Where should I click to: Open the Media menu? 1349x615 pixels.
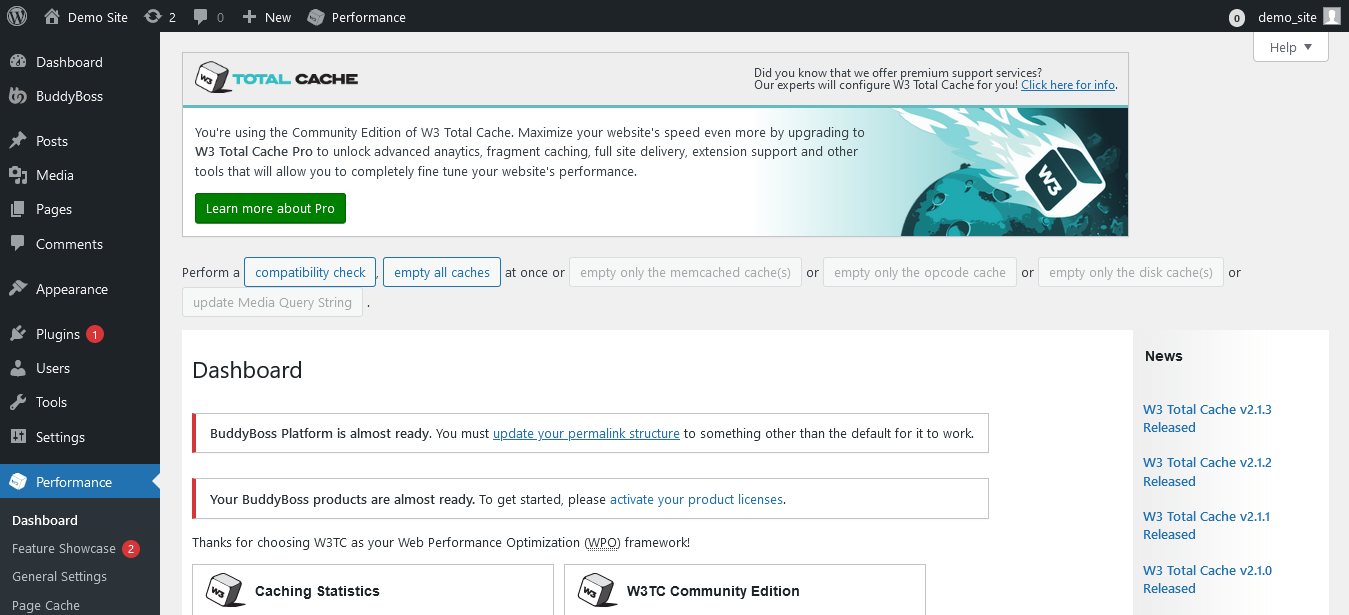coord(80,175)
